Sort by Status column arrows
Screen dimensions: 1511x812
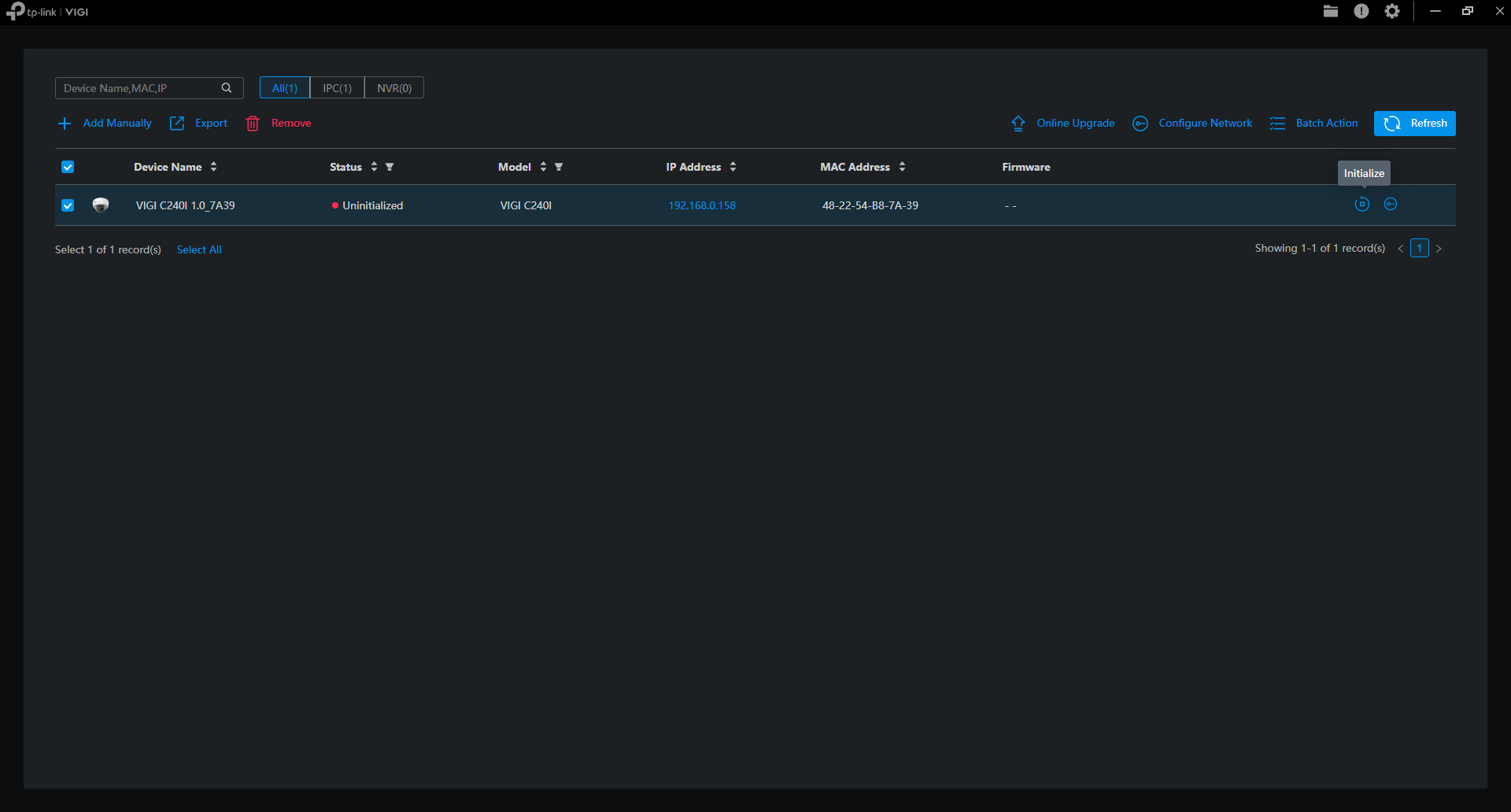click(x=374, y=167)
